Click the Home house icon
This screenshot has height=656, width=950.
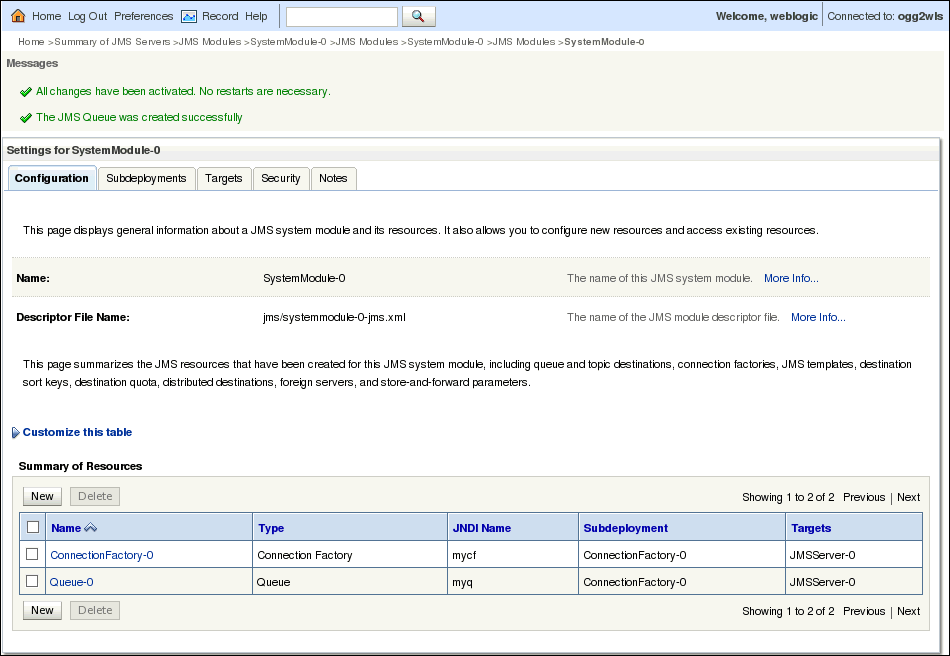pyautogui.click(x=18, y=16)
